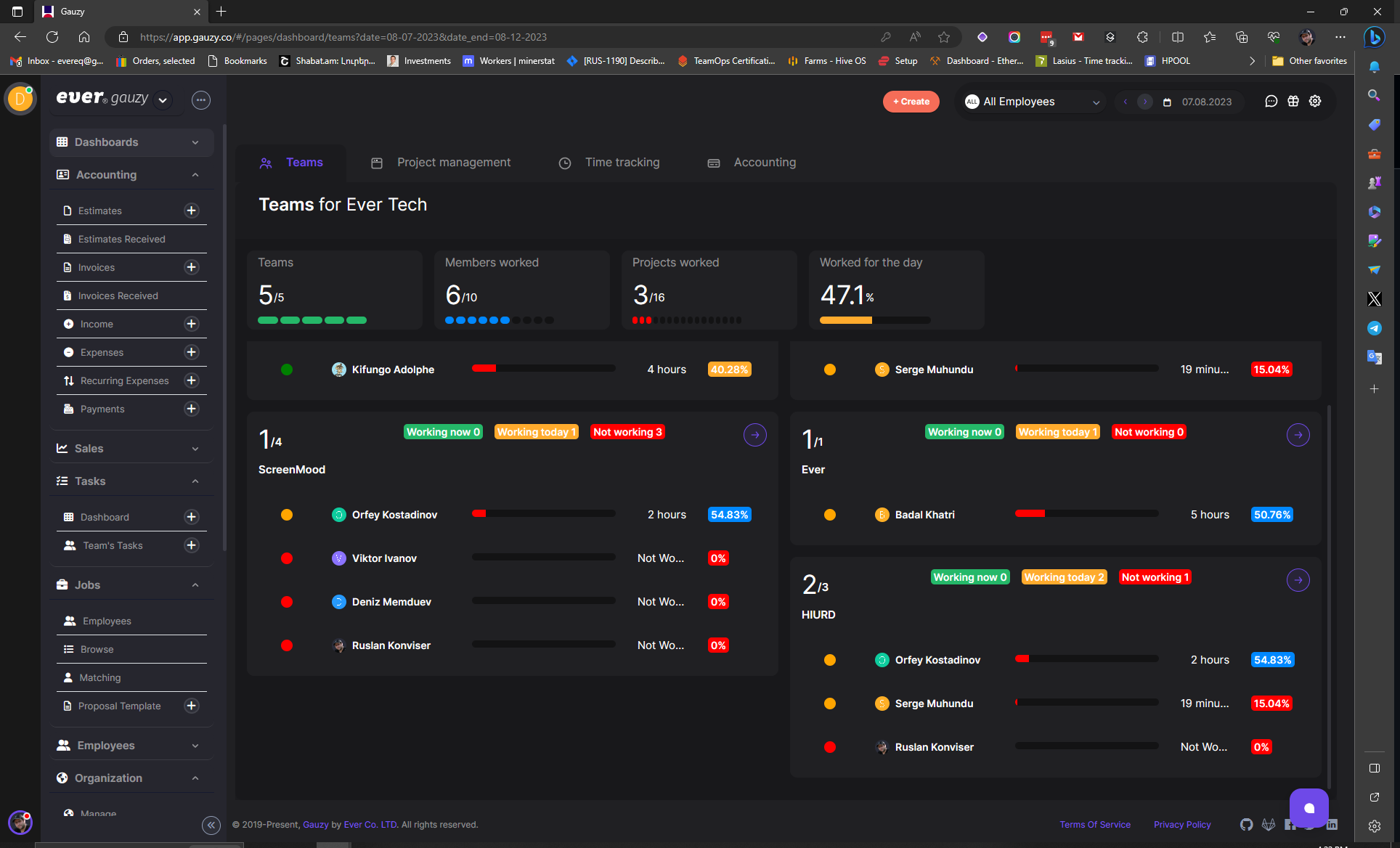This screenshot has width=1400, height=848.
Task: Click the Create button in the header
Action: 911,101
